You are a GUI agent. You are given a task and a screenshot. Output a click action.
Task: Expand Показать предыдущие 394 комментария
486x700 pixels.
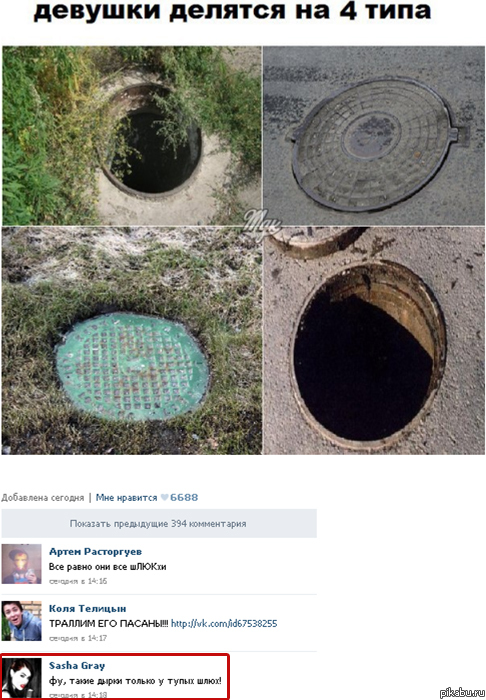click(x=159, y=523)
